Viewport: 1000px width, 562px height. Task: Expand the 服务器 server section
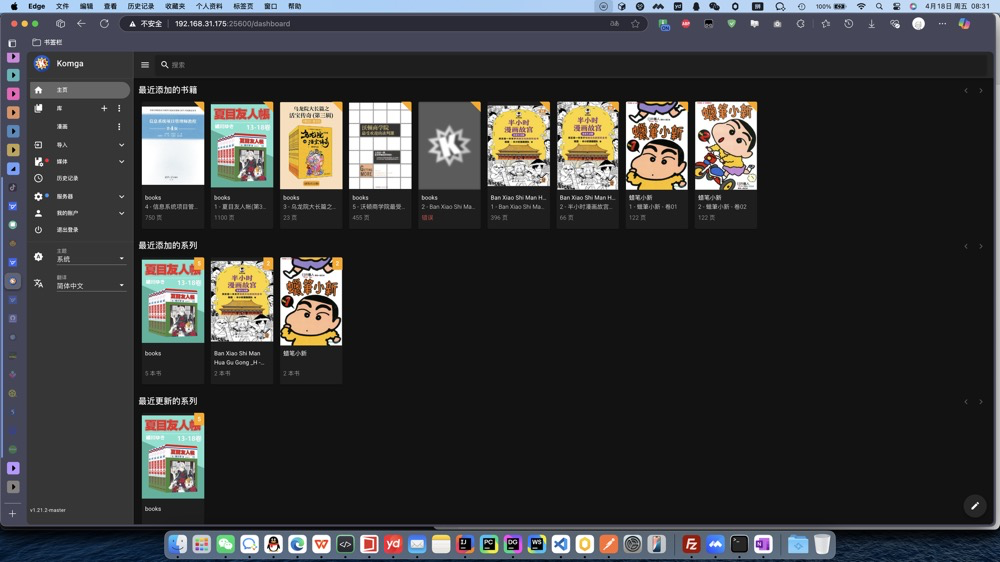coord(80,196)
